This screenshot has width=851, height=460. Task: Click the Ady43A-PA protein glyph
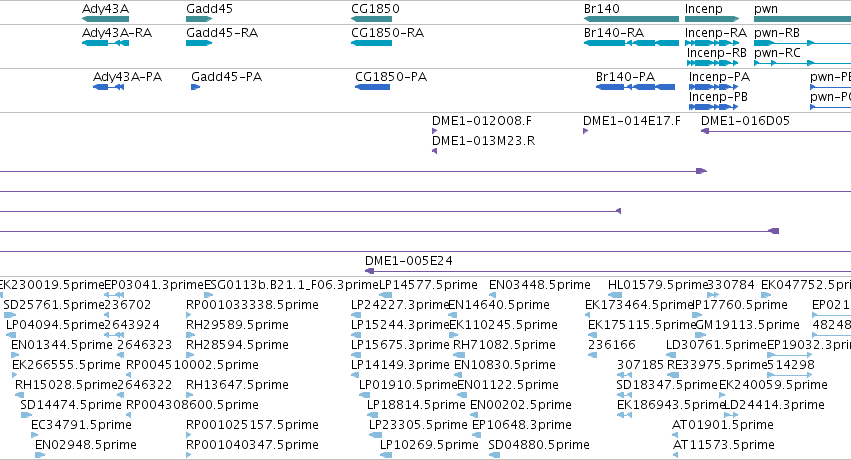click(109, 87)
